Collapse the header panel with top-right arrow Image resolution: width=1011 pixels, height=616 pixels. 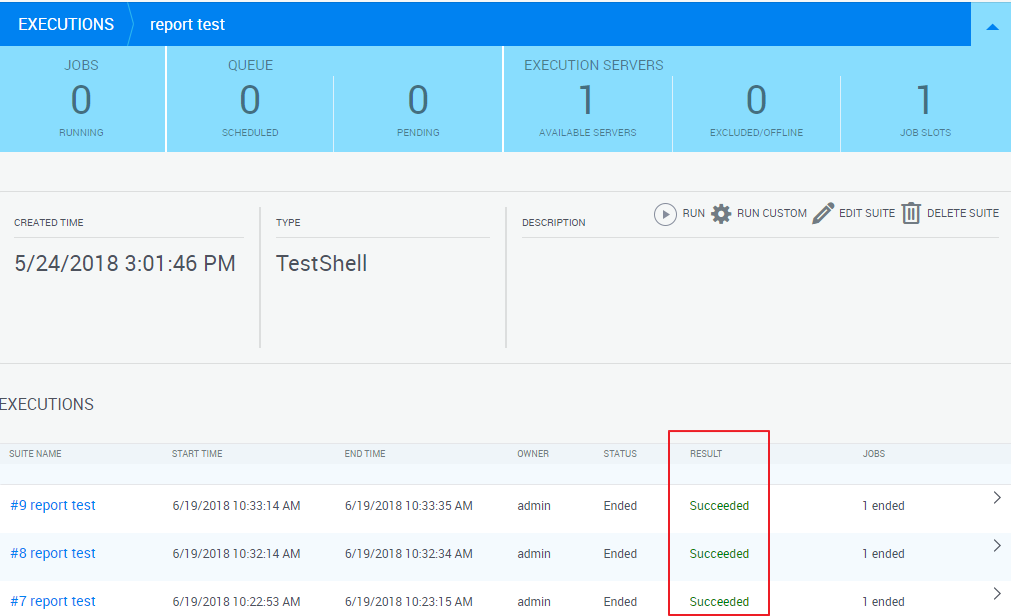point(992,26)
